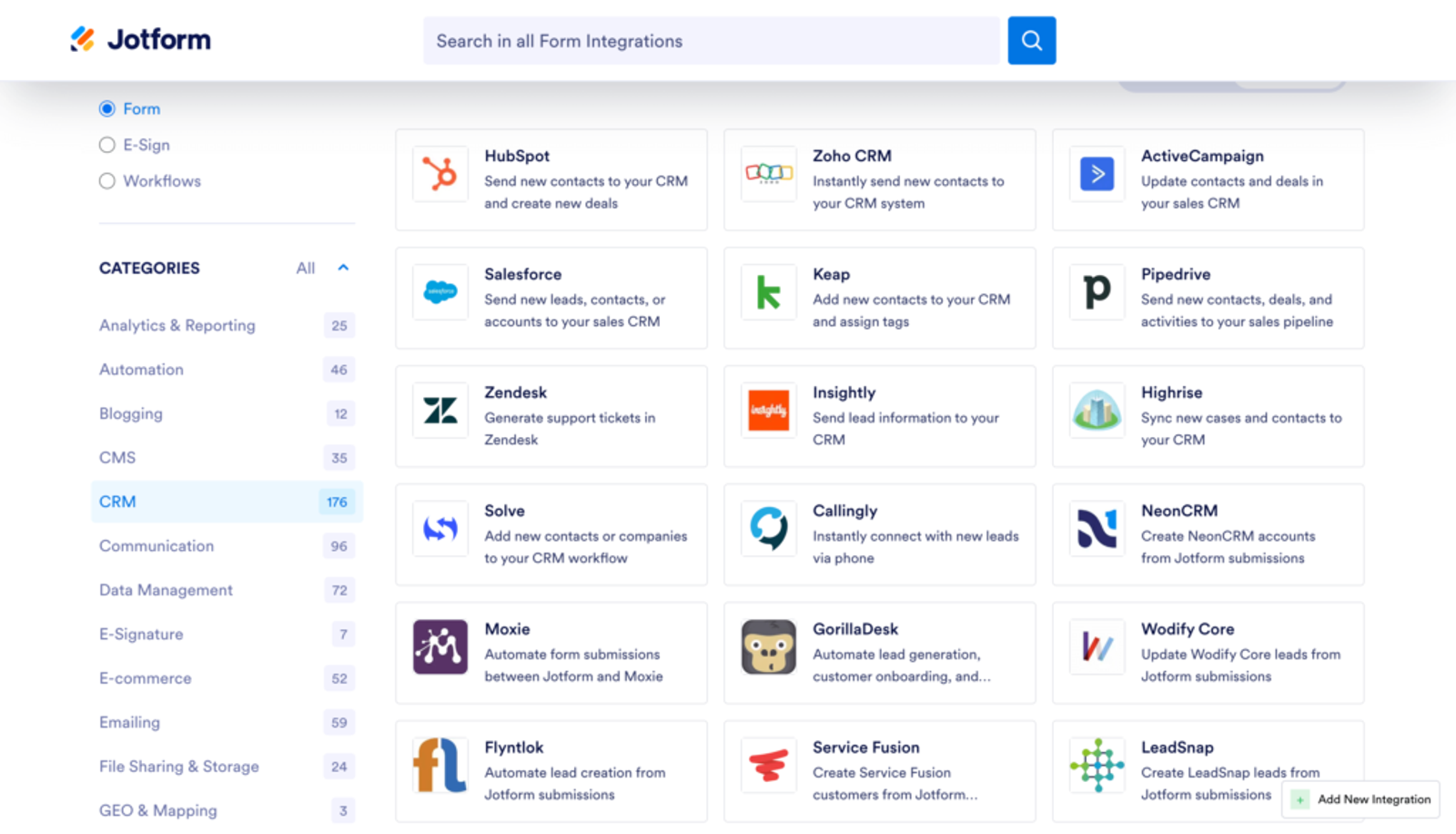Click the Moxie description text
The width and height of the screenshot is (1456, 834).
pos(573,666)
